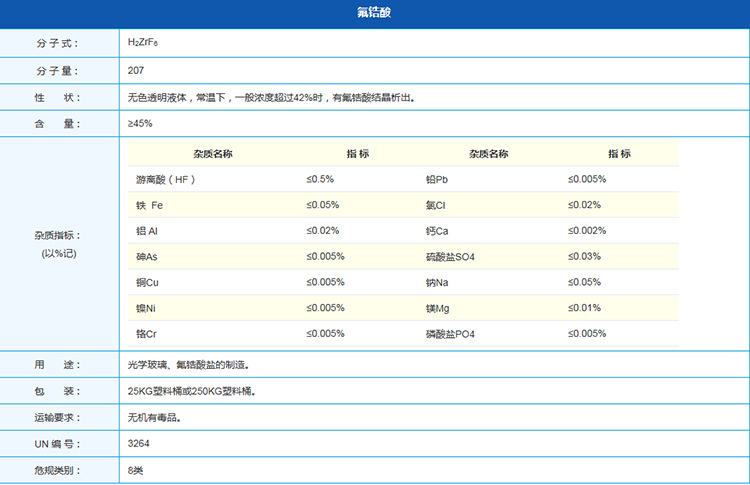This screenshot has width=750, height=485.
Task: Select the usage text 光学玻璃、氟锆酸盐的制造
Action: tap(188, 365)
